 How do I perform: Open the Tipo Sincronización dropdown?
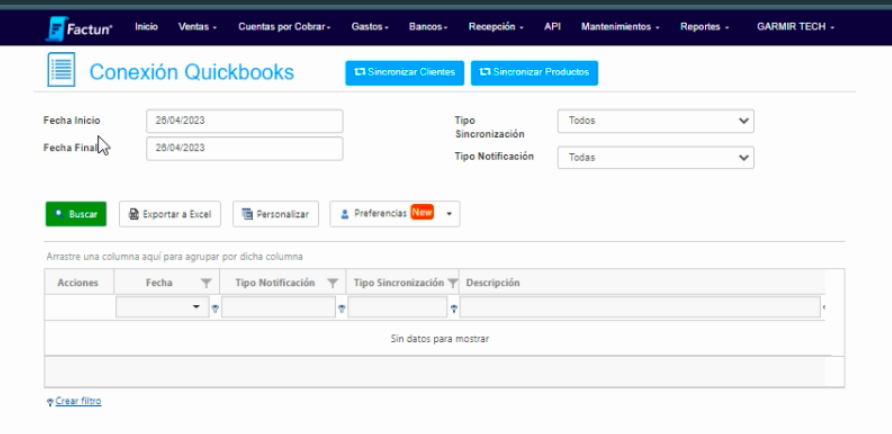pyautogui.click(x=655, y=121)
